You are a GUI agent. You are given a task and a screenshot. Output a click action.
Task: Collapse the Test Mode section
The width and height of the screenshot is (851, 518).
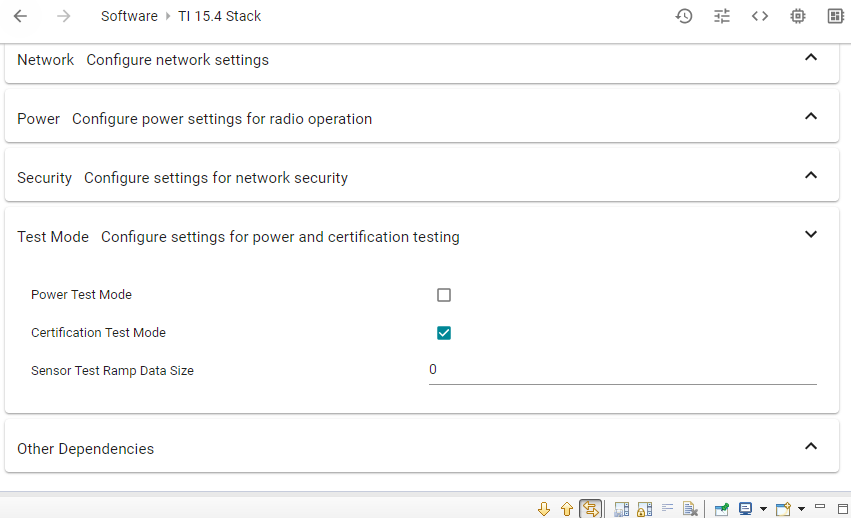pyautogui.click(x=811, y=234)
